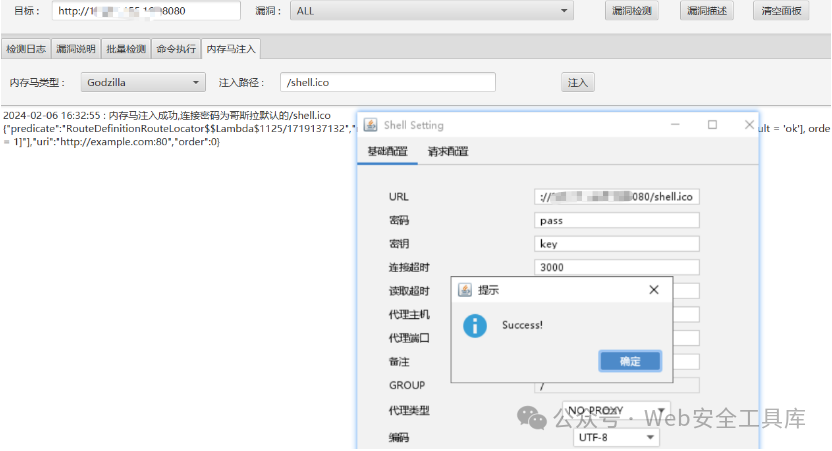Maximize the Shell Setting window

[x=713, y=125]
